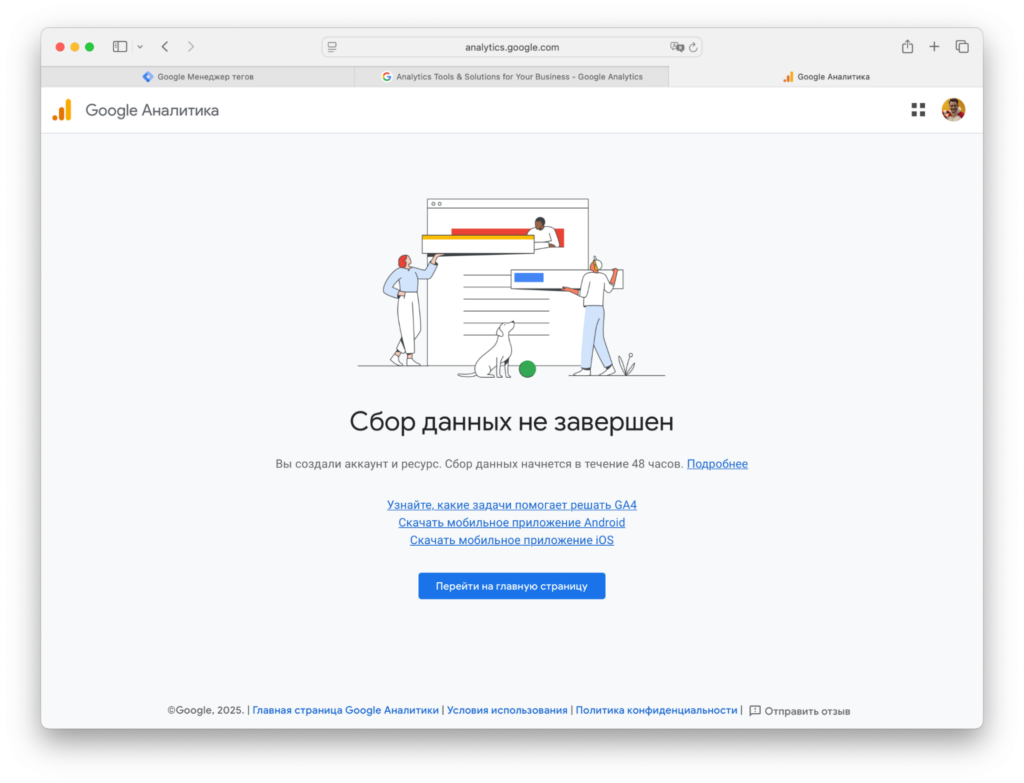Minimize the window with yellow button
Viewport: 1024px width, 783px height.
pyautogui.click(x=75, y=47)
